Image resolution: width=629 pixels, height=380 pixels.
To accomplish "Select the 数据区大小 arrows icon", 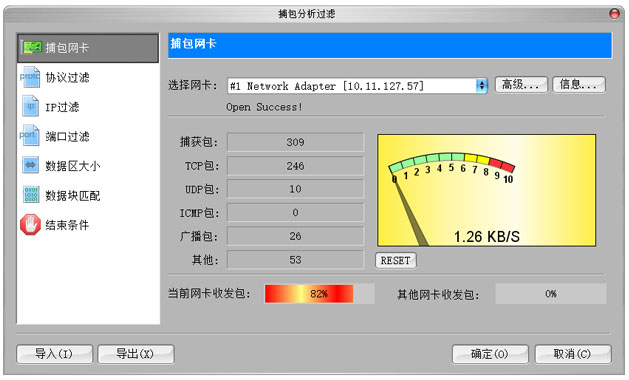I will 30,165.
